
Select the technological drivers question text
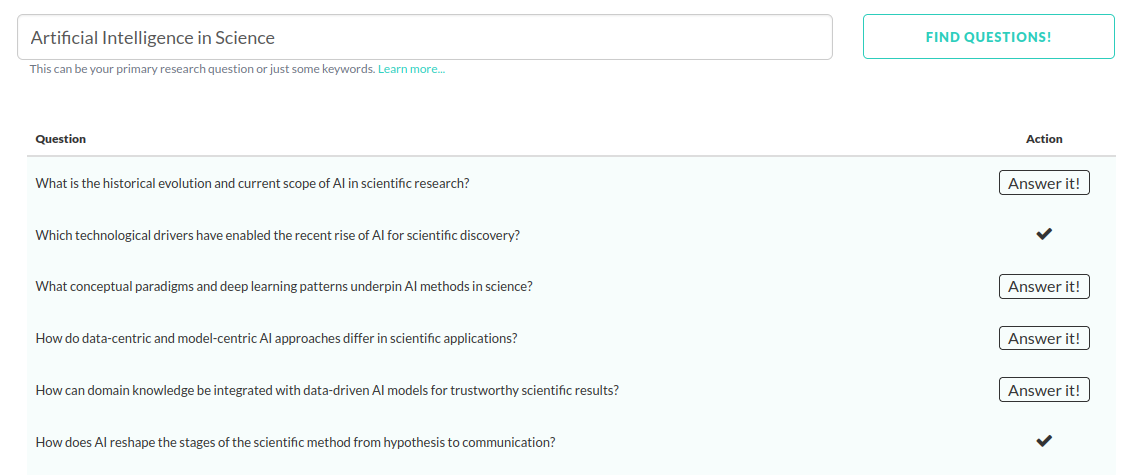277,236
